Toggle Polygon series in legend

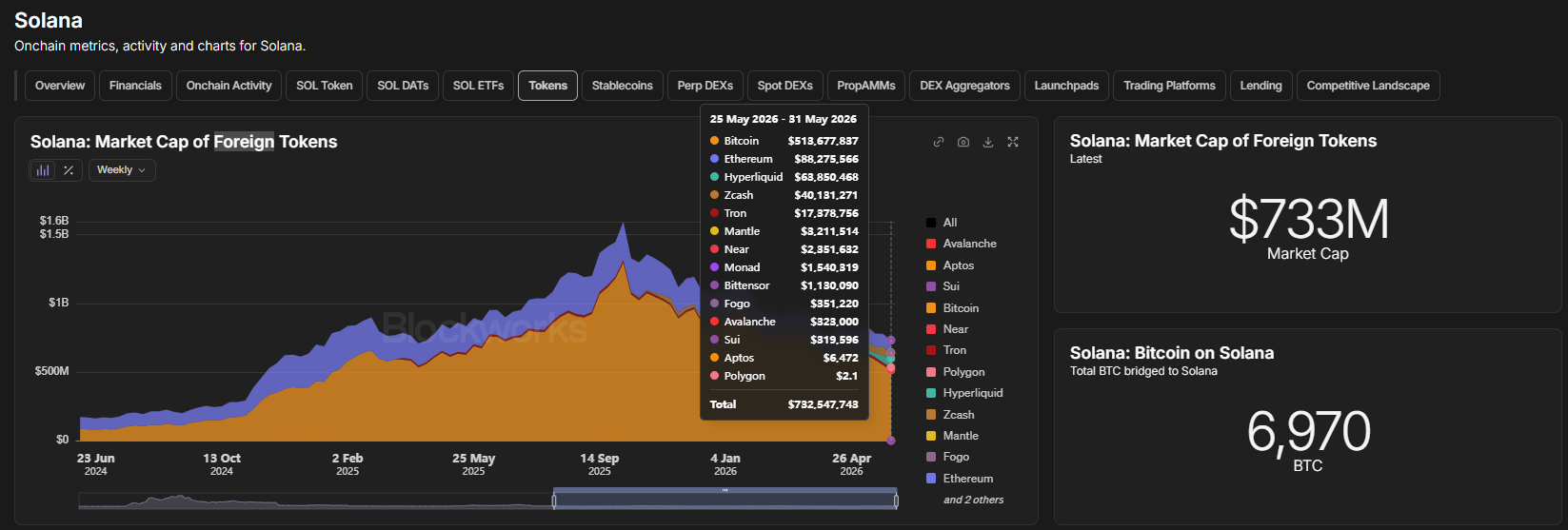click(x=956, y=372)
